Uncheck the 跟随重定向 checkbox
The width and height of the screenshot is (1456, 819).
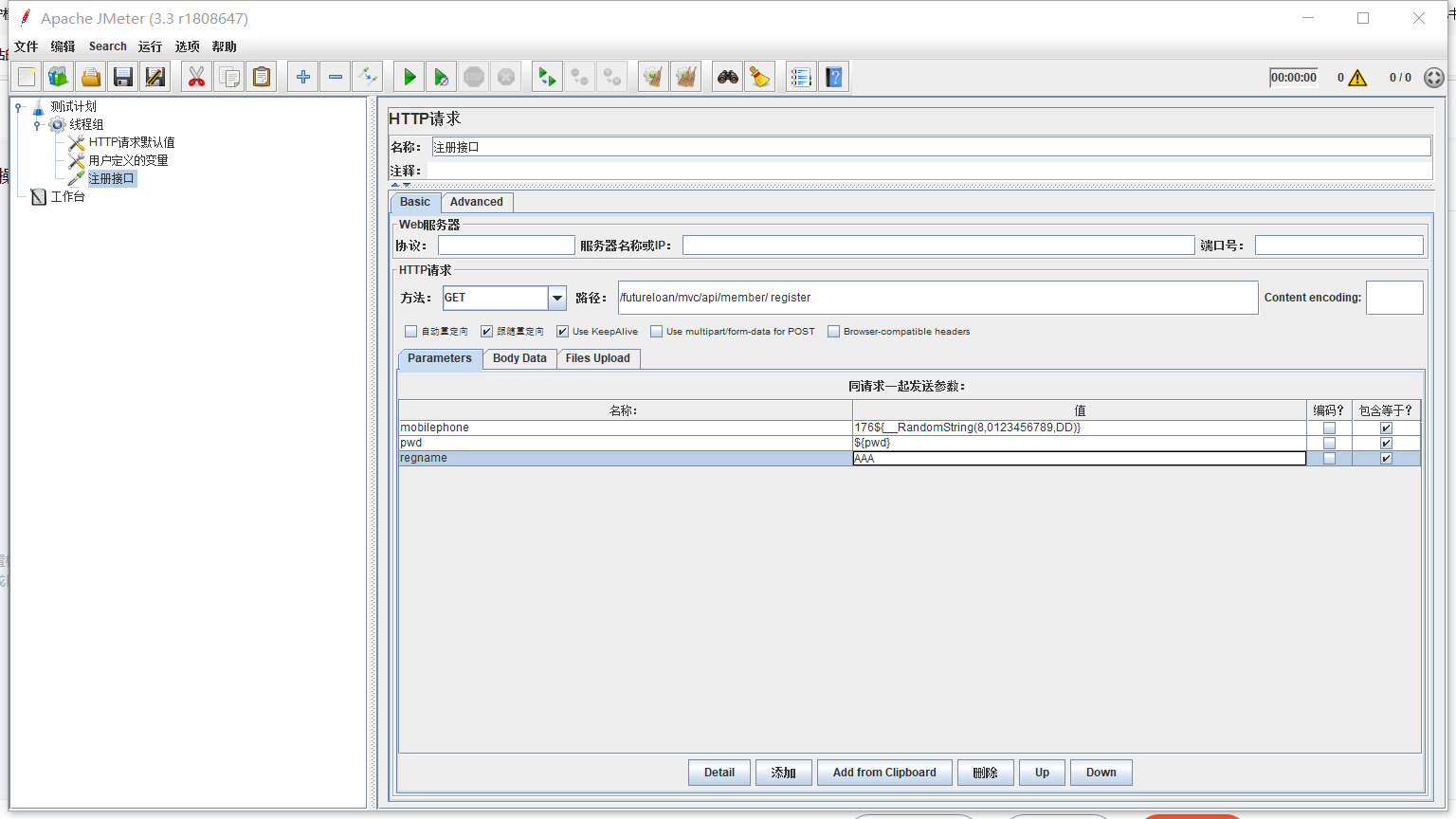[x=486, y=332]
